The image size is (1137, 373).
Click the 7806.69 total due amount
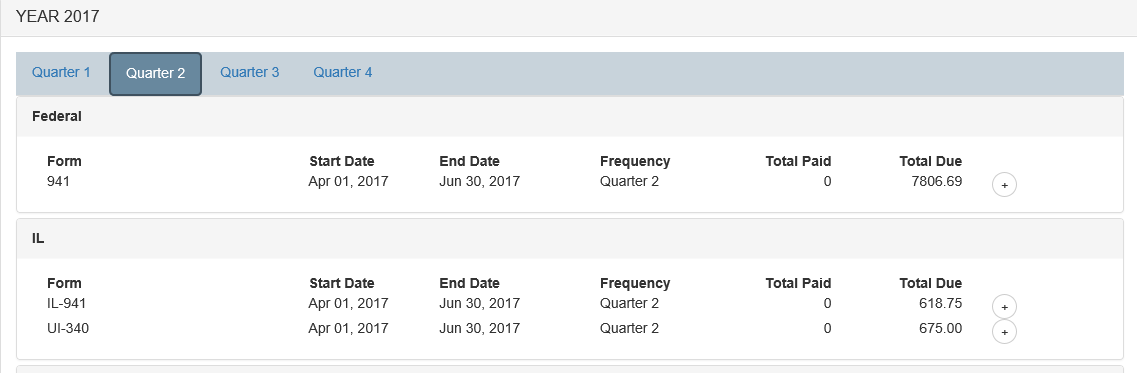(937, 181)
